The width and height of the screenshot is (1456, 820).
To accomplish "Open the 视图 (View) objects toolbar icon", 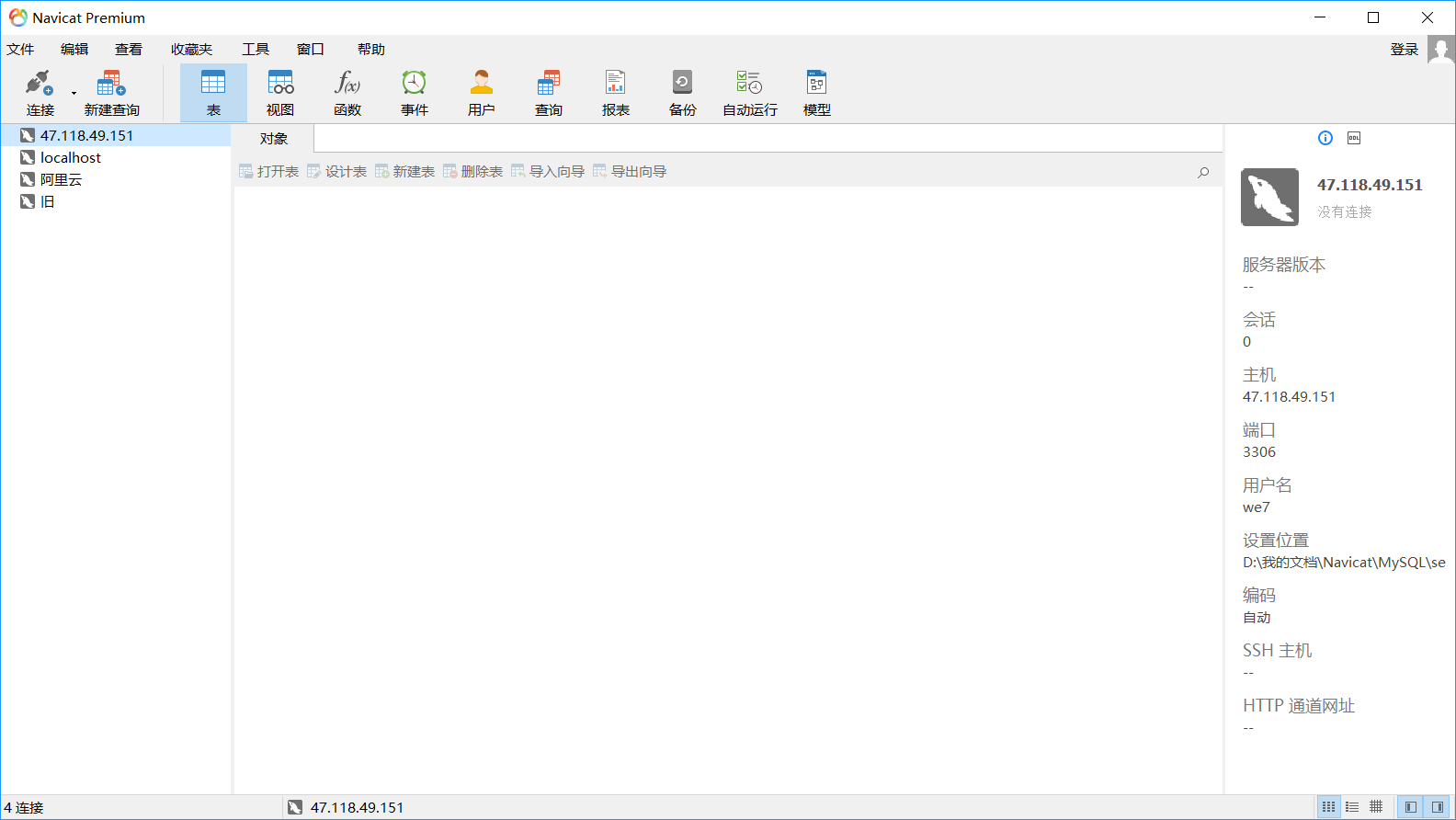I will (x=280, y=92).
